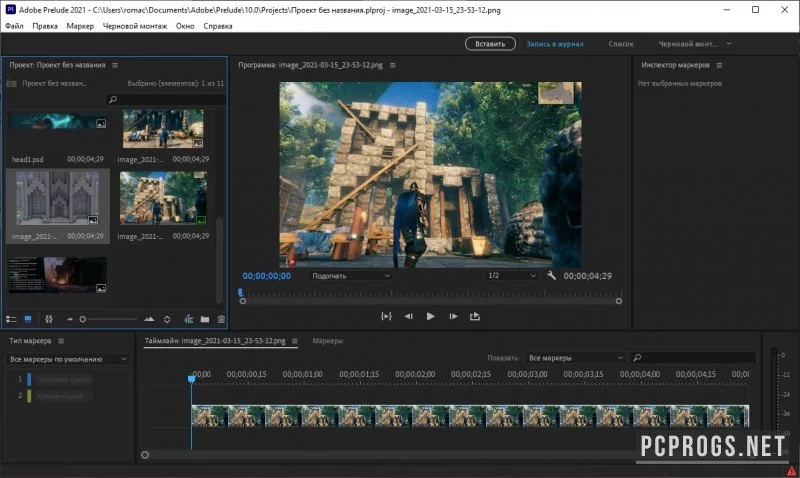Open the Маркер menu
800x478 pixels.
point(80,26)
